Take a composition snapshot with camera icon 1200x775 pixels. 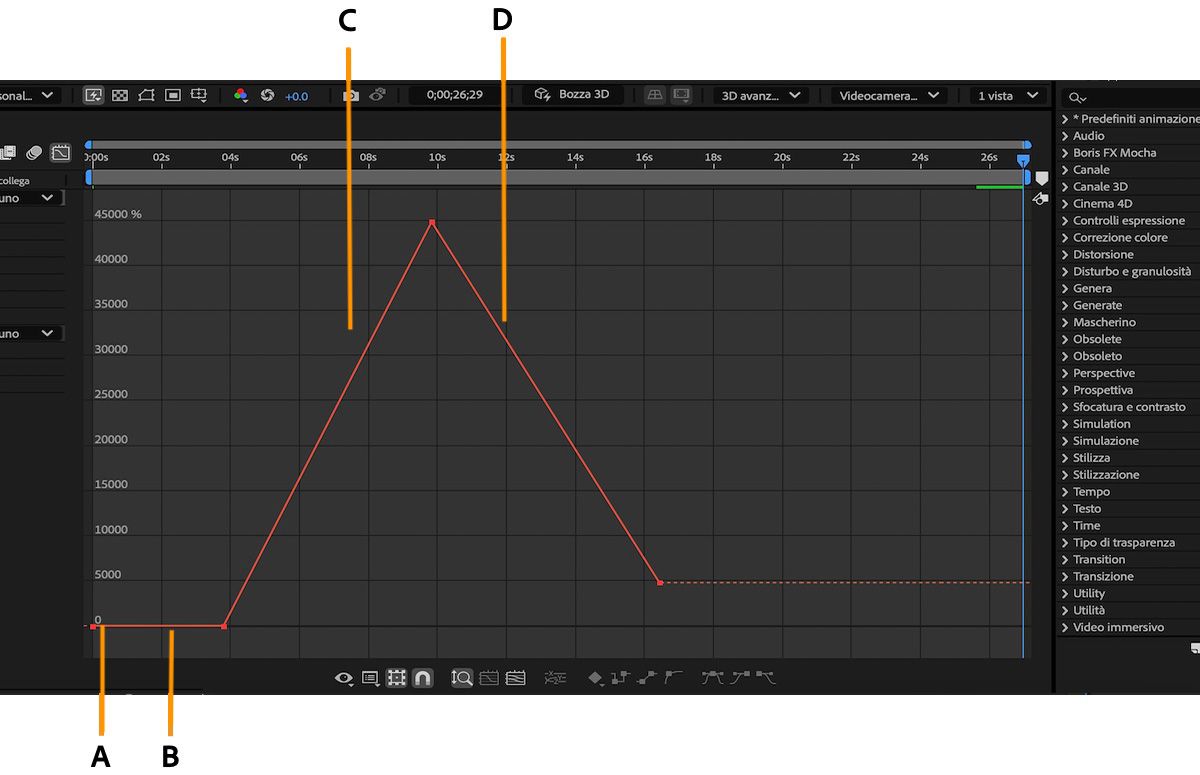pyautogui.click(x=351, y=96)
